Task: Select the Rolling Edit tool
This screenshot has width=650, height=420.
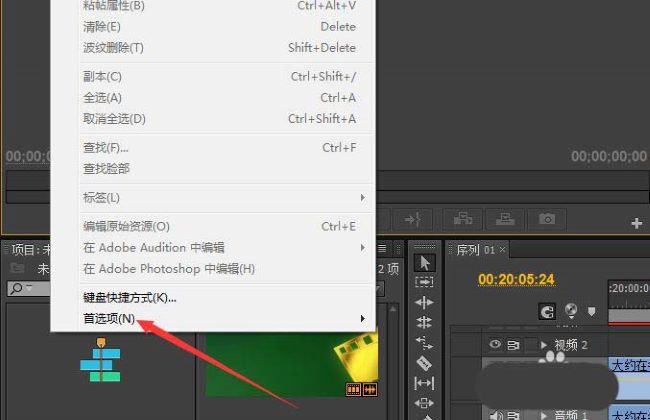Action: [424, 322]
